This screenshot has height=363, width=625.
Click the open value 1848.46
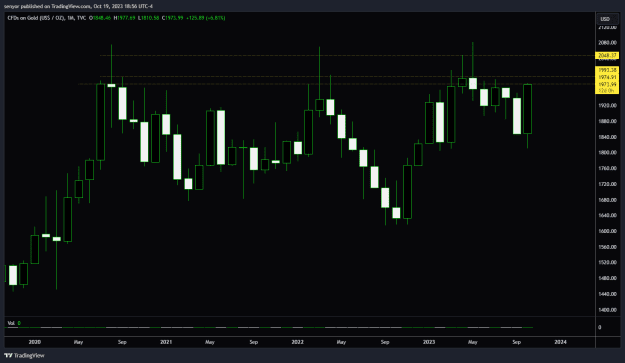[x=101, y=18]
